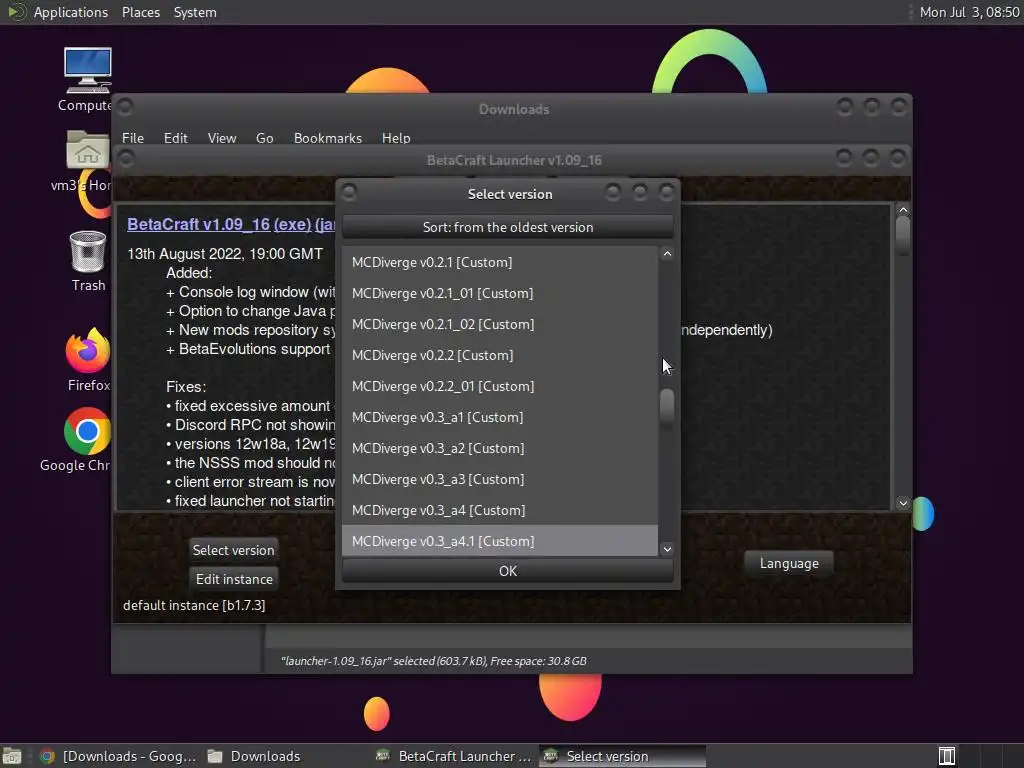1024x768 pixels.
Task: Click the Applications menu logo icon
Action: click(16, 12)
